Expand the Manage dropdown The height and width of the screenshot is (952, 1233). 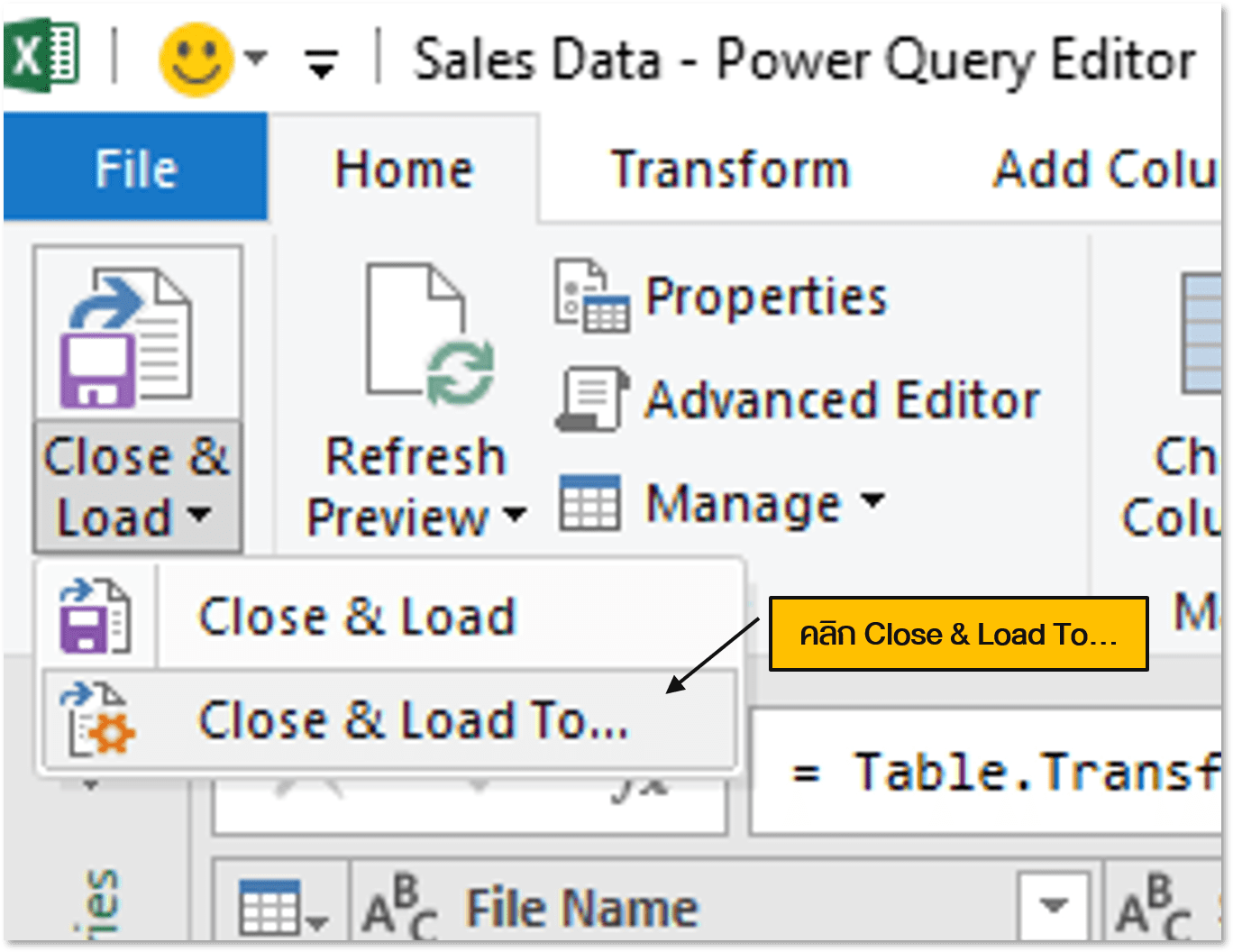click(x=872, y=503)
